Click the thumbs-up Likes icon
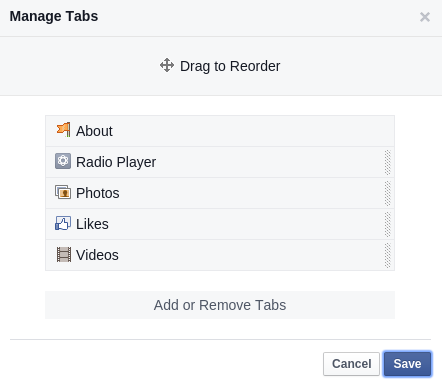Image resolution: width=442 pixels, height=386 pixels. [63, 223]
